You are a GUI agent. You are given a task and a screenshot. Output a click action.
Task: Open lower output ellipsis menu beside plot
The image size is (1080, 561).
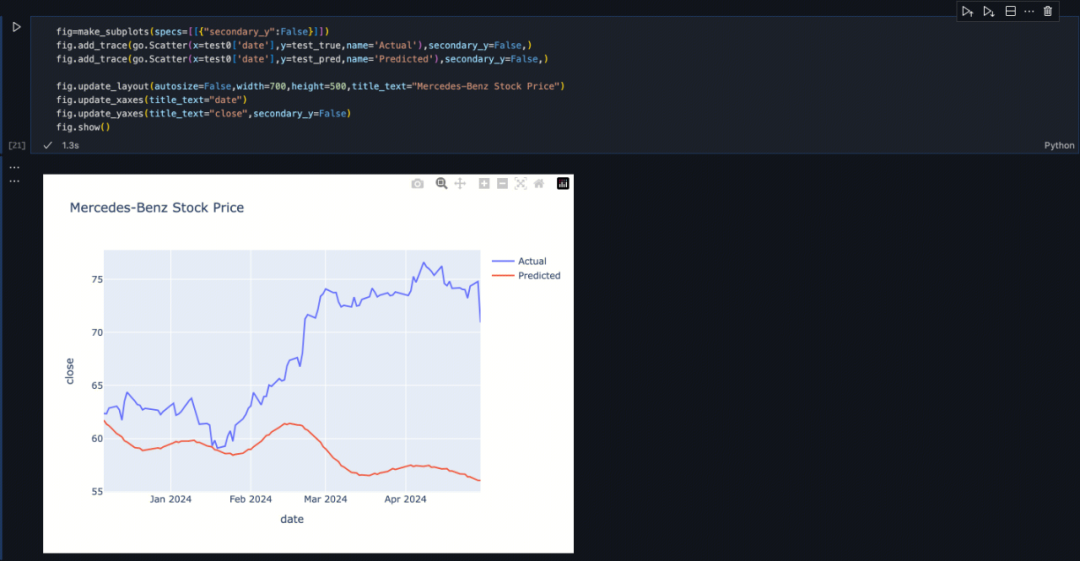point(14,181)
